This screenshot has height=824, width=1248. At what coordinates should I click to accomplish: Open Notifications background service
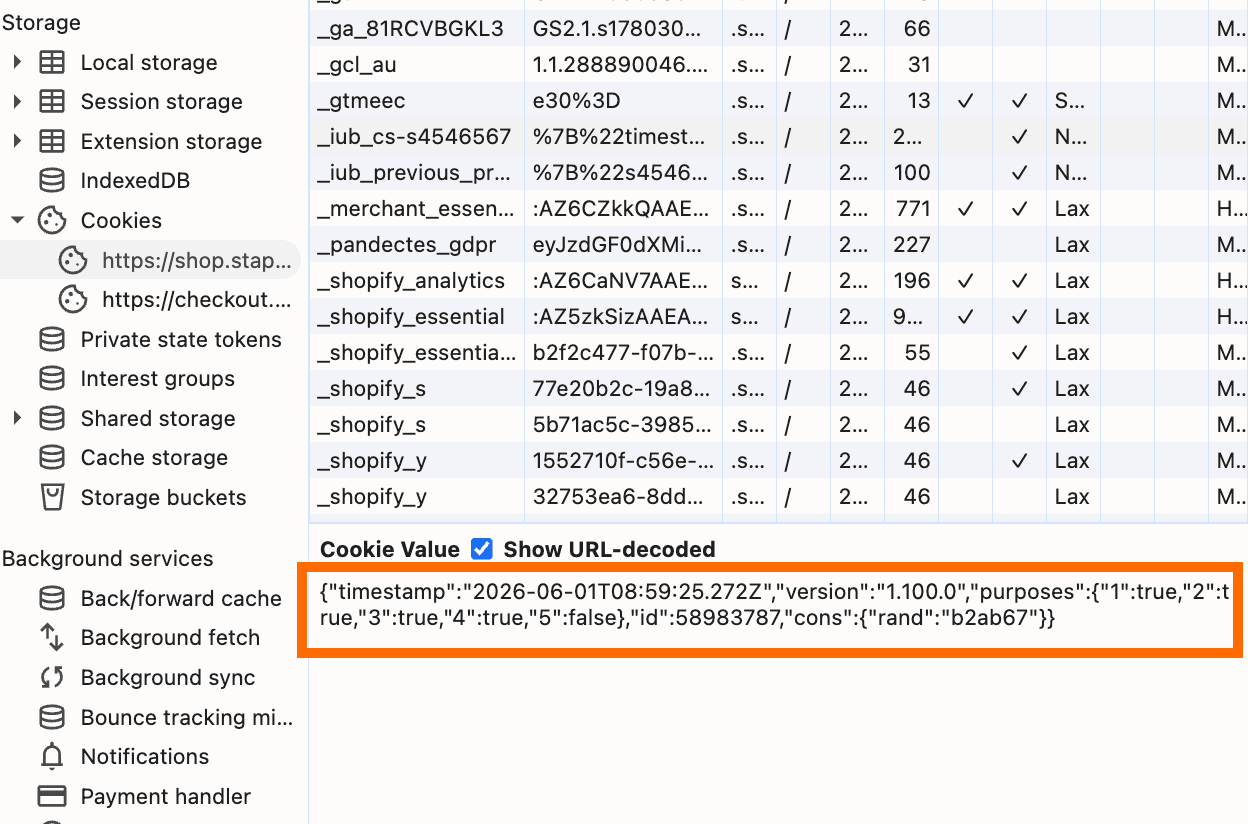tap(145, 757)
